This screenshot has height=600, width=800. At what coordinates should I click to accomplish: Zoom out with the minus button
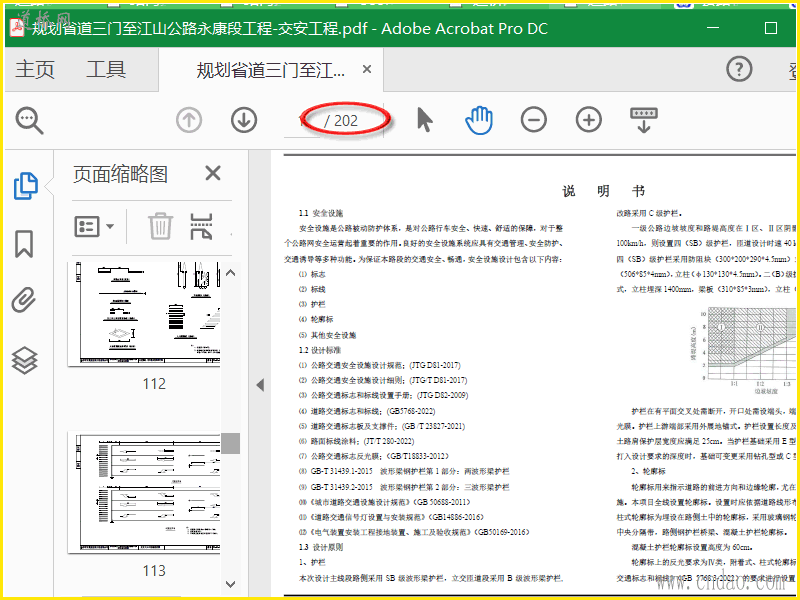pos(534,120)
